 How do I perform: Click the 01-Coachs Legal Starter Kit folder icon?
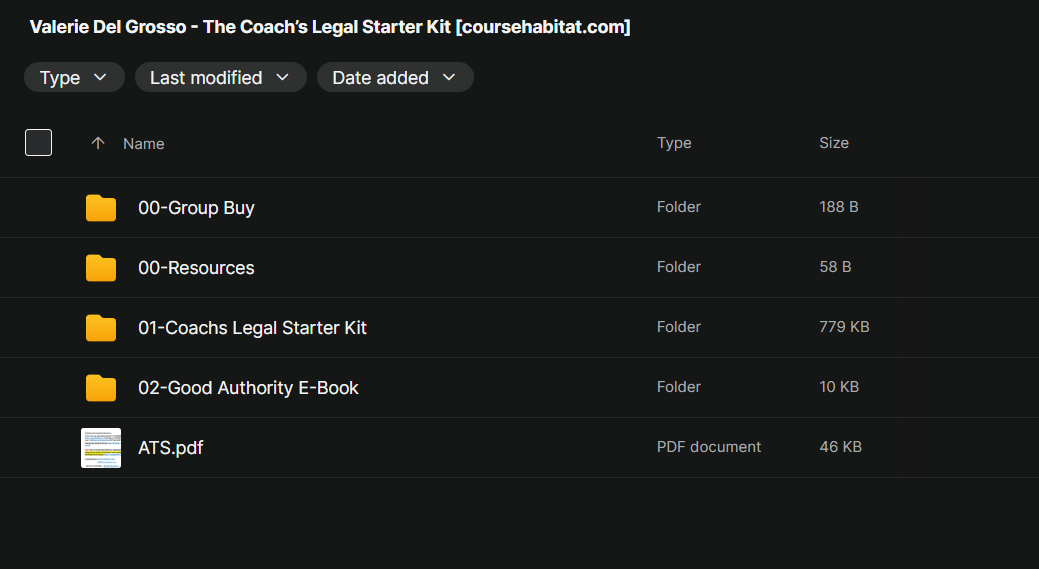tap(101, 328)
